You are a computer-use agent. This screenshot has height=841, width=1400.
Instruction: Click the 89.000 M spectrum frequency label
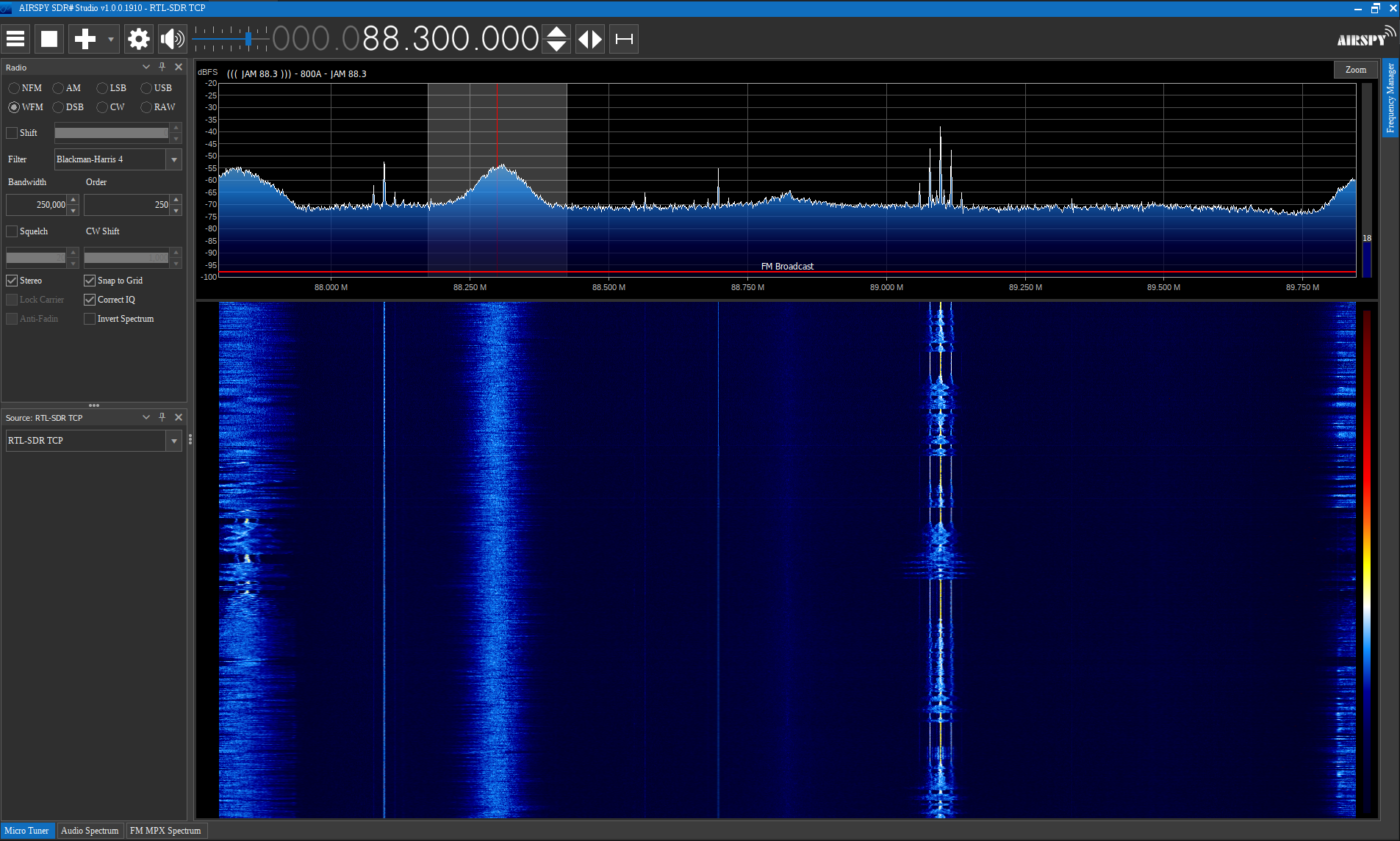[x=886, y=287]
